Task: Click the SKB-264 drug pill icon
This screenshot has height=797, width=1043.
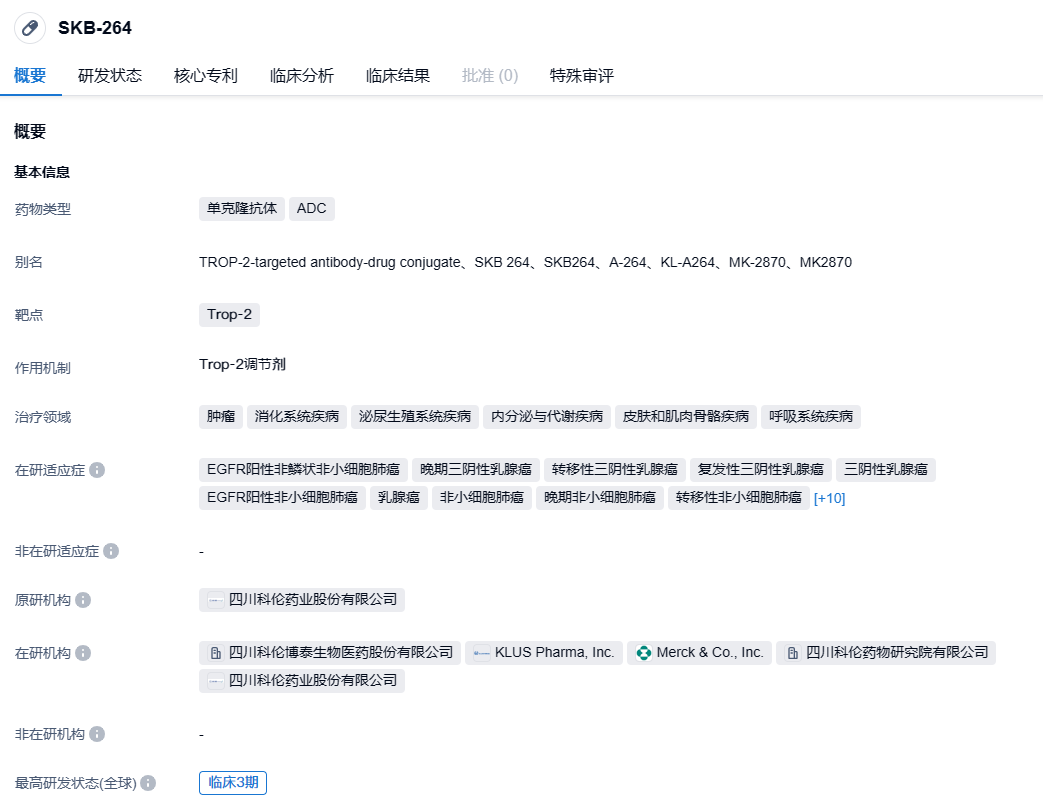Action: (x=30, y=28)
